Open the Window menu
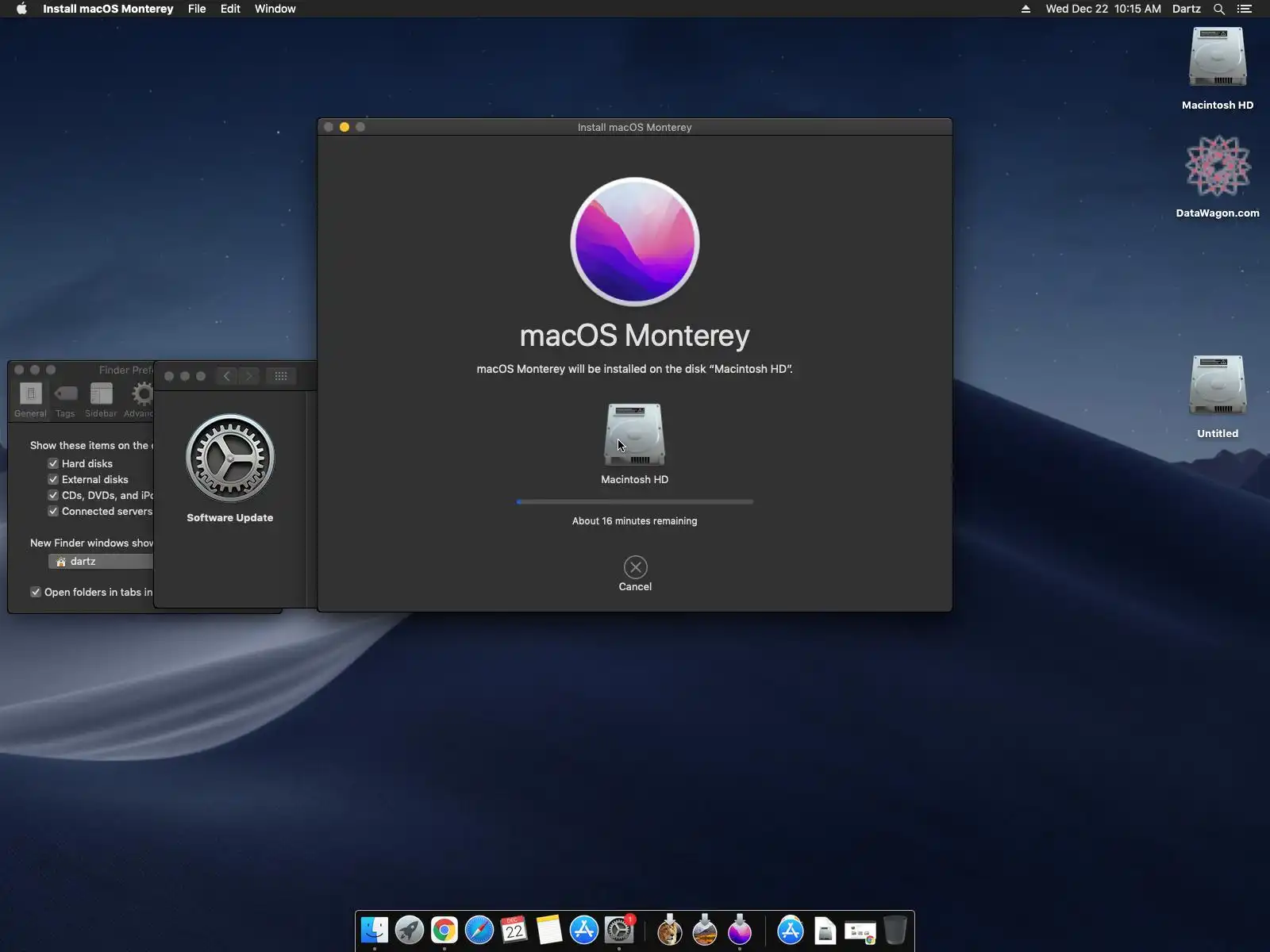Screen dimensions: 1270x952 pyautogui.click(x=275, y=9)
